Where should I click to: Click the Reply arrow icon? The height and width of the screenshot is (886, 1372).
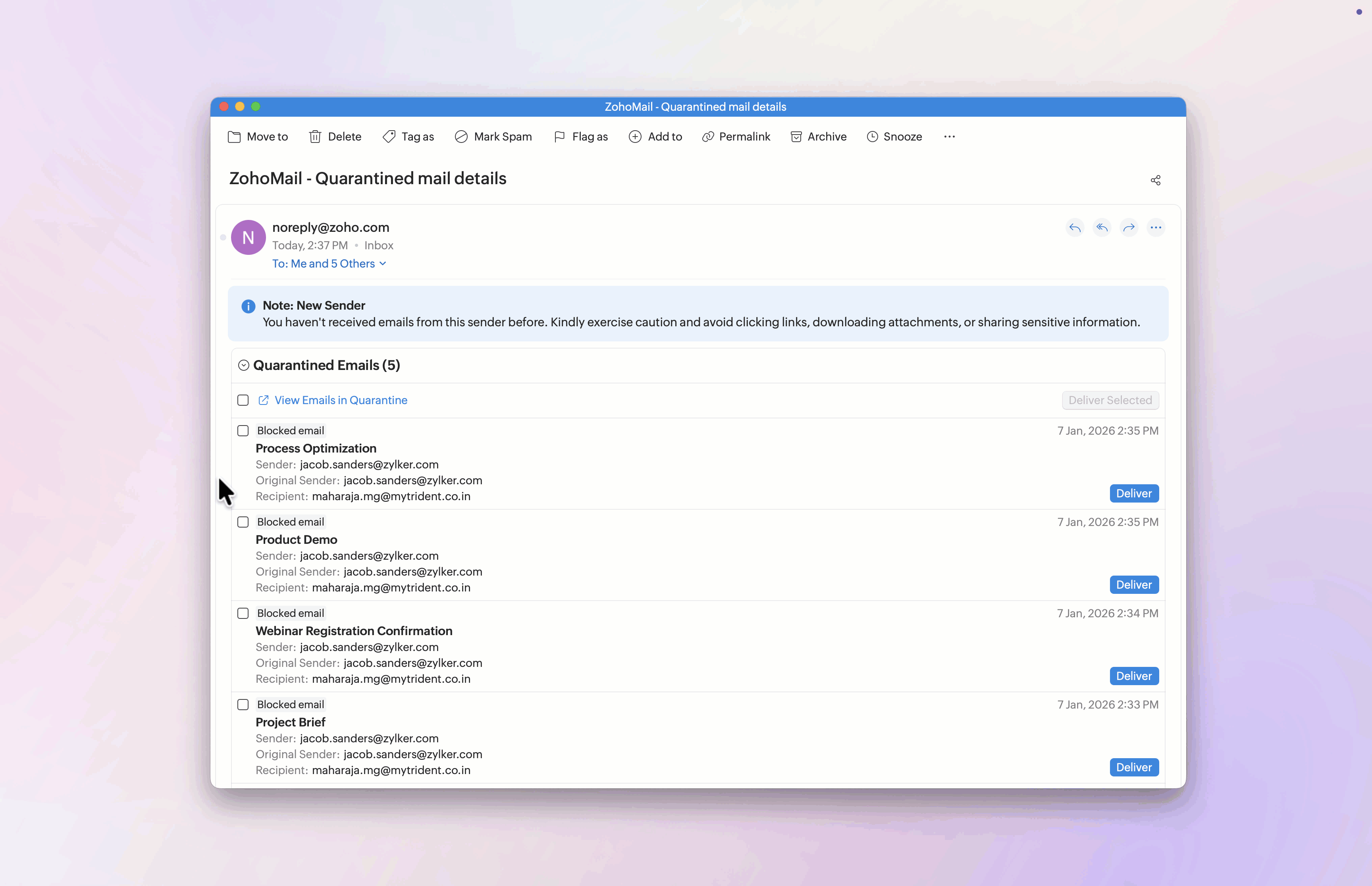tap(1075, 228)
